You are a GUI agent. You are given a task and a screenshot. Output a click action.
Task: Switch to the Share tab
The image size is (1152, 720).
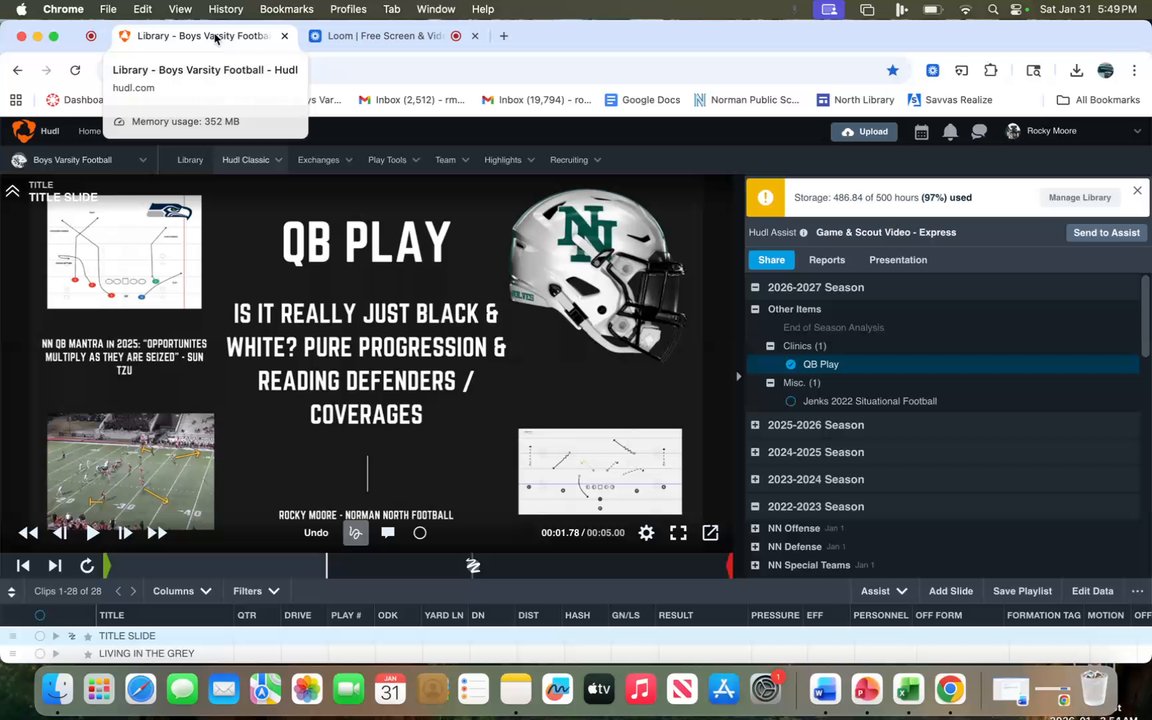pos(771,260)
